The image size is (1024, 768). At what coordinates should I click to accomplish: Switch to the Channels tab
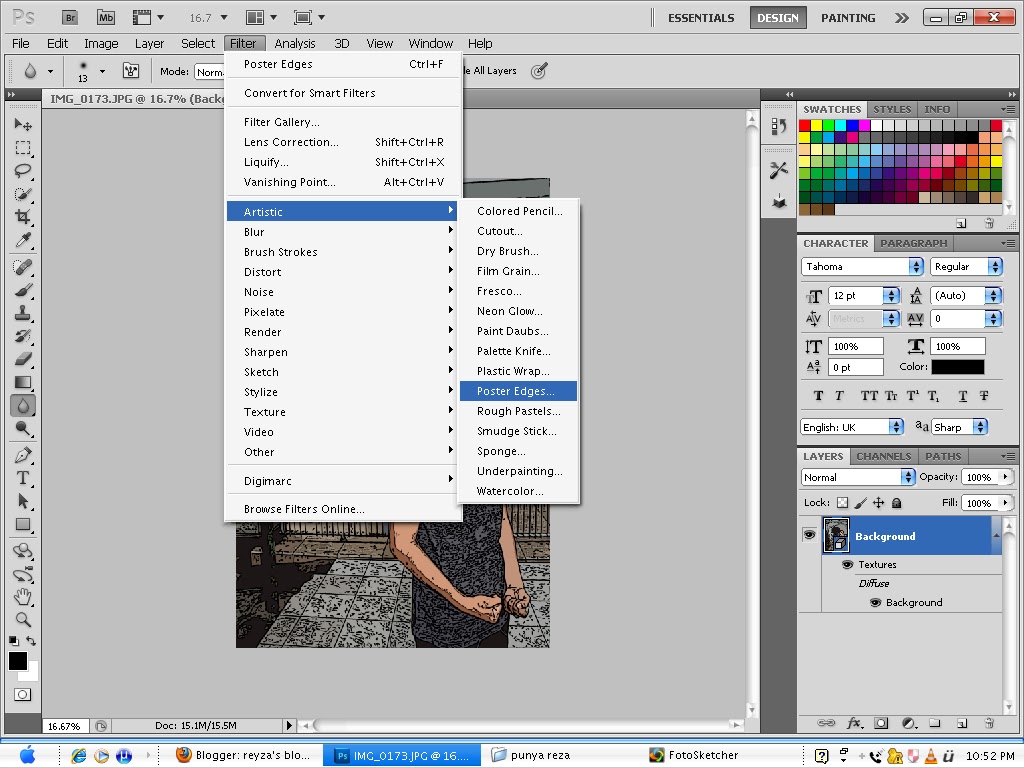[884, 456]
